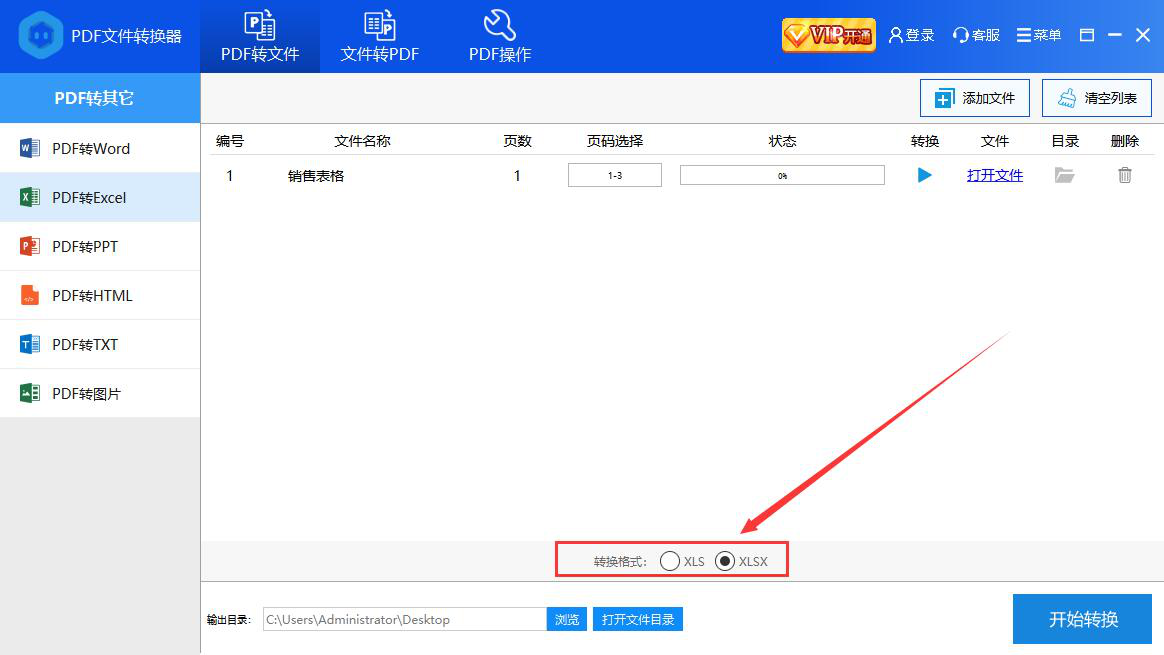
Task: Start conversion with the blue play icon
Action: point(924,175)
